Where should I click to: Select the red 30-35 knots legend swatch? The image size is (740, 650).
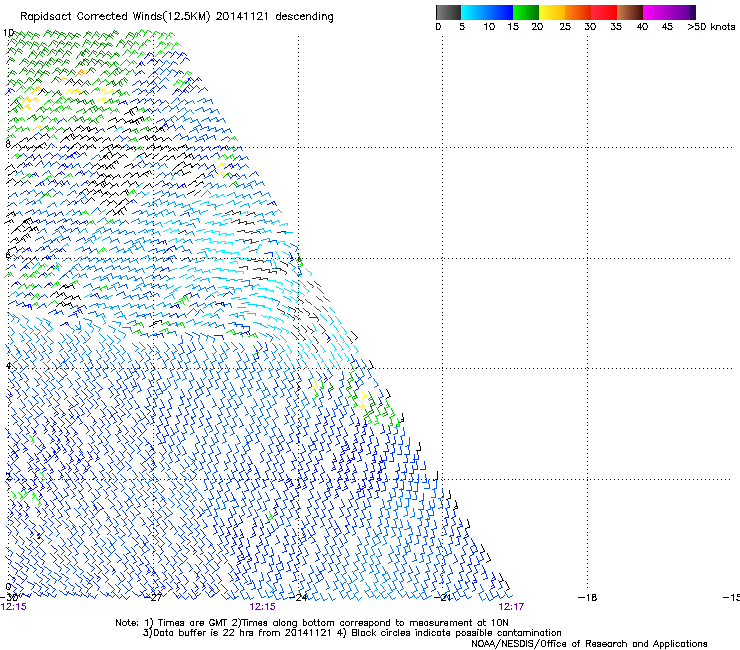(604, 12)
